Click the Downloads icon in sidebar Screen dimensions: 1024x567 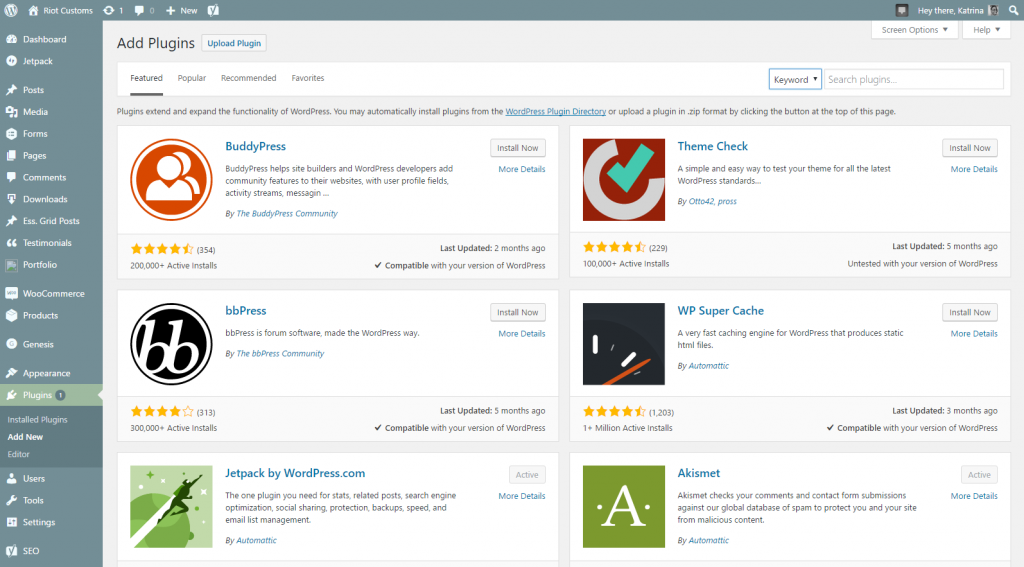coord(12,199)
